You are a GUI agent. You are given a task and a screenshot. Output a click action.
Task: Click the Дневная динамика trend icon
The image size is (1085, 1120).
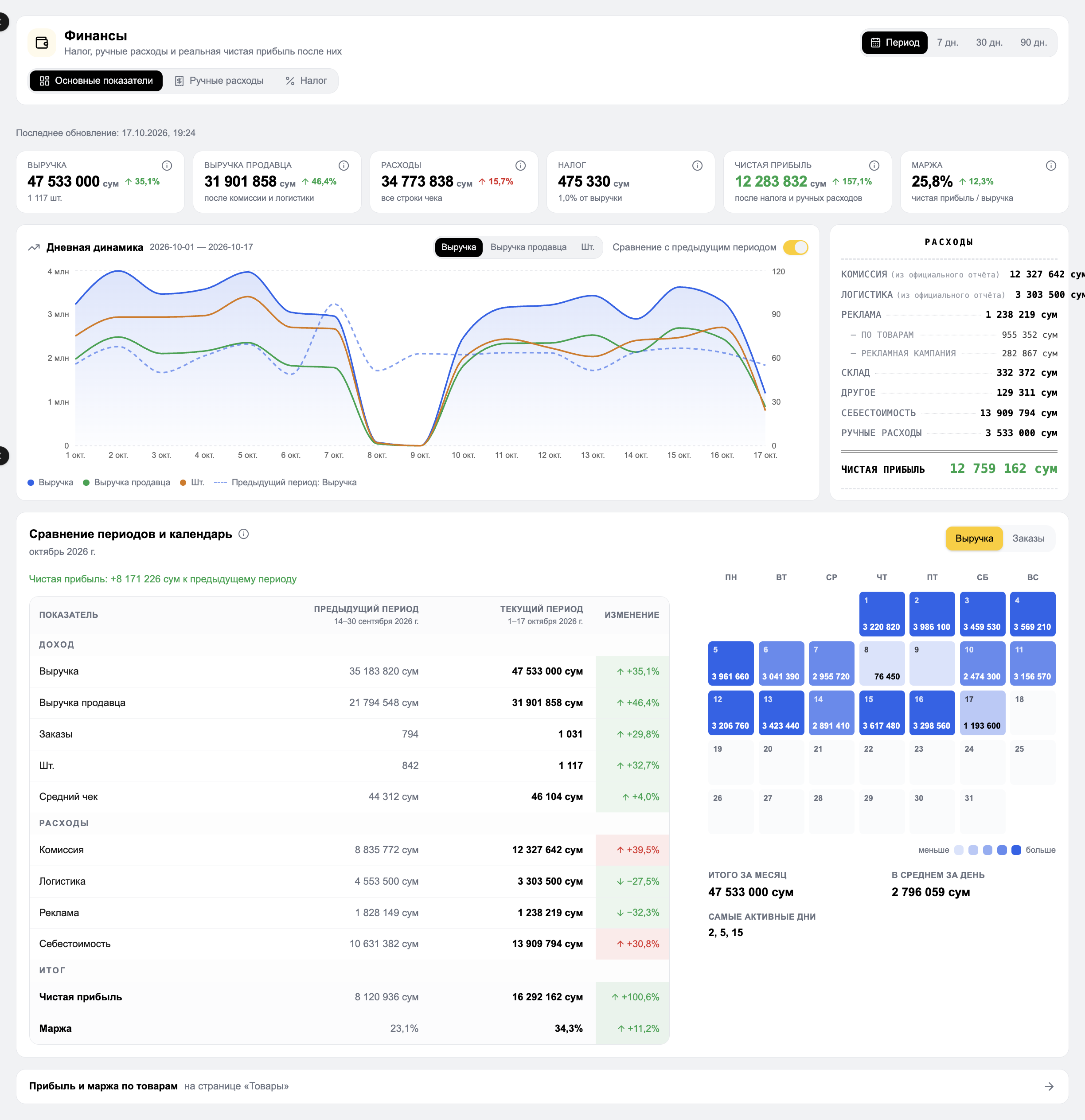[x=34, y=247]
